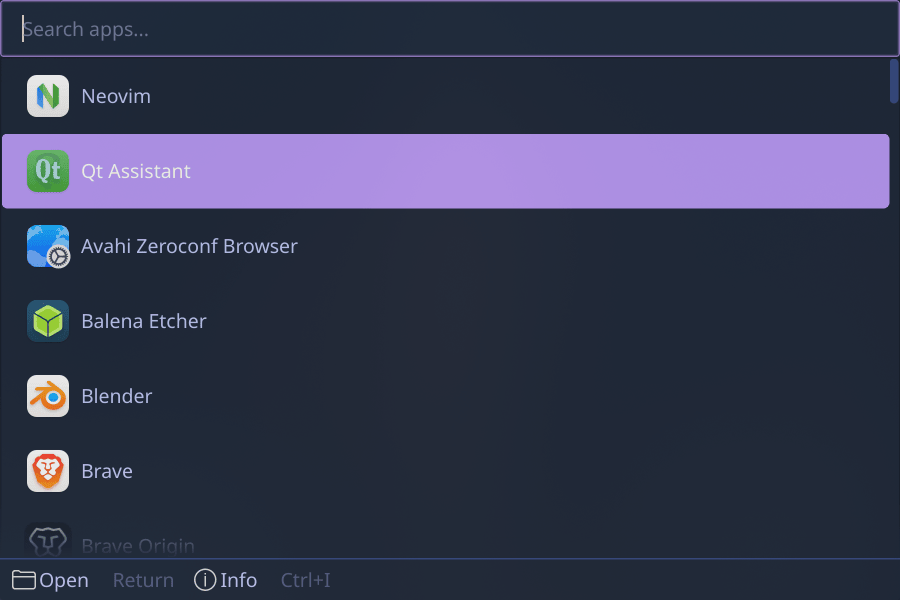Screen dimensions: 900x600
Task: Click the Avahi Zeroconf Browser icon
Action: 48,246
